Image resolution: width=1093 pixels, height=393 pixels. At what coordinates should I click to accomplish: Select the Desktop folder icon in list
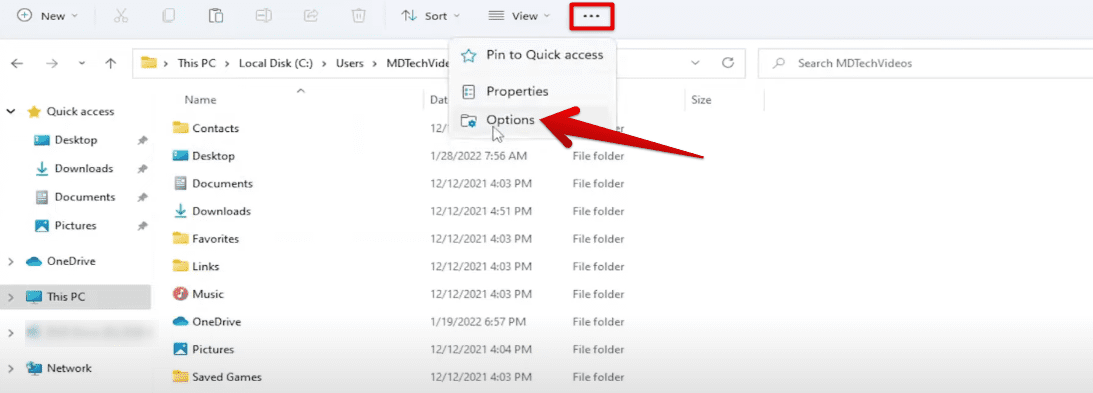[x=181, y=155]
